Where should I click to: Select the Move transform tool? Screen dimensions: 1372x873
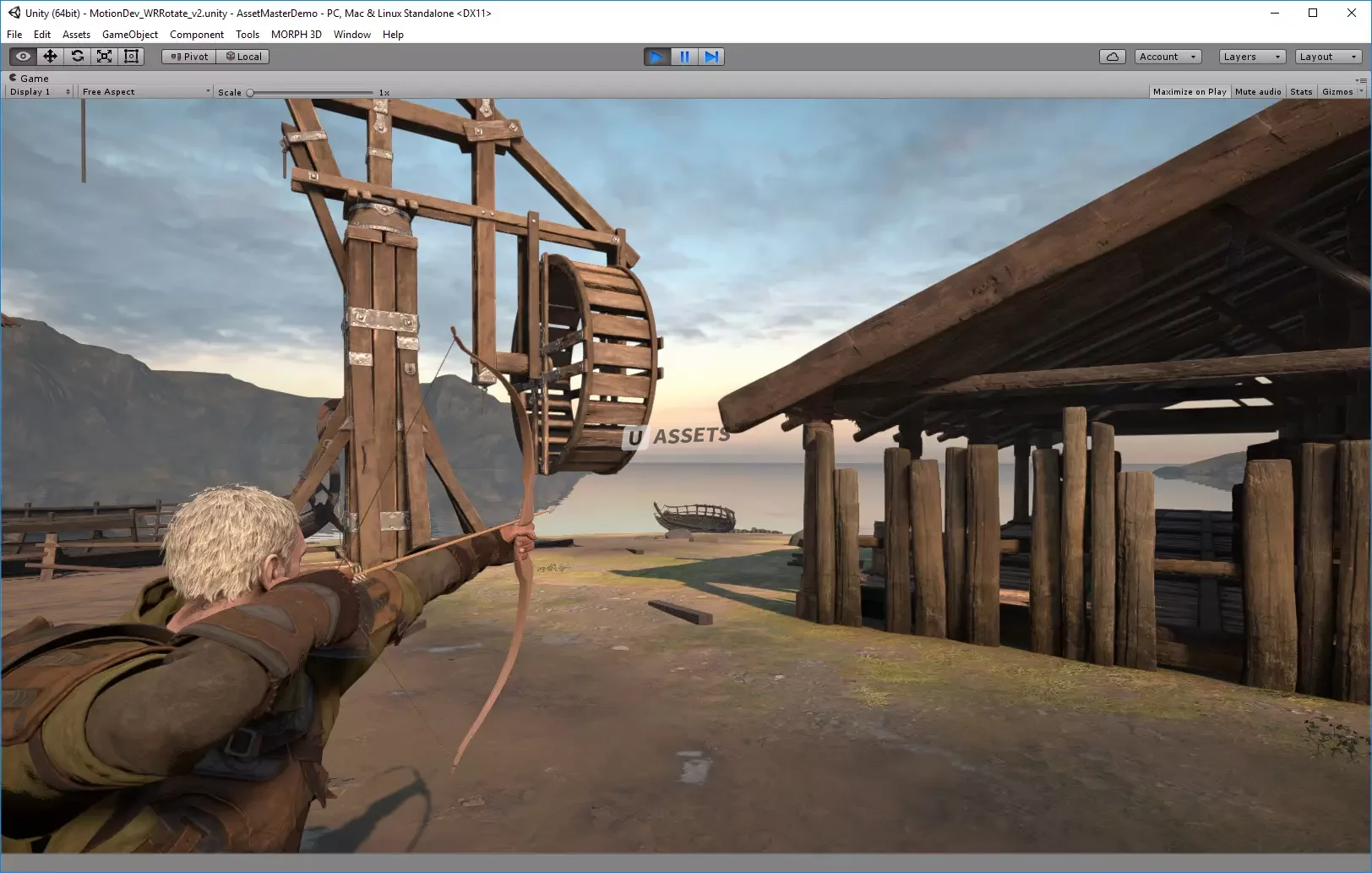(50, 57)
